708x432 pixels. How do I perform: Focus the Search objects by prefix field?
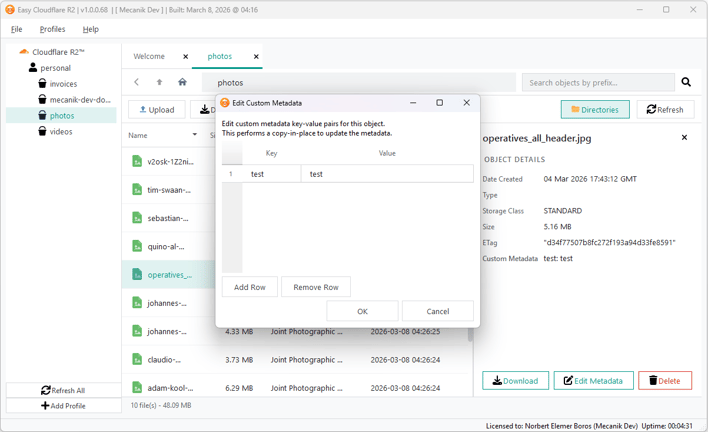[x=598, y=83]
